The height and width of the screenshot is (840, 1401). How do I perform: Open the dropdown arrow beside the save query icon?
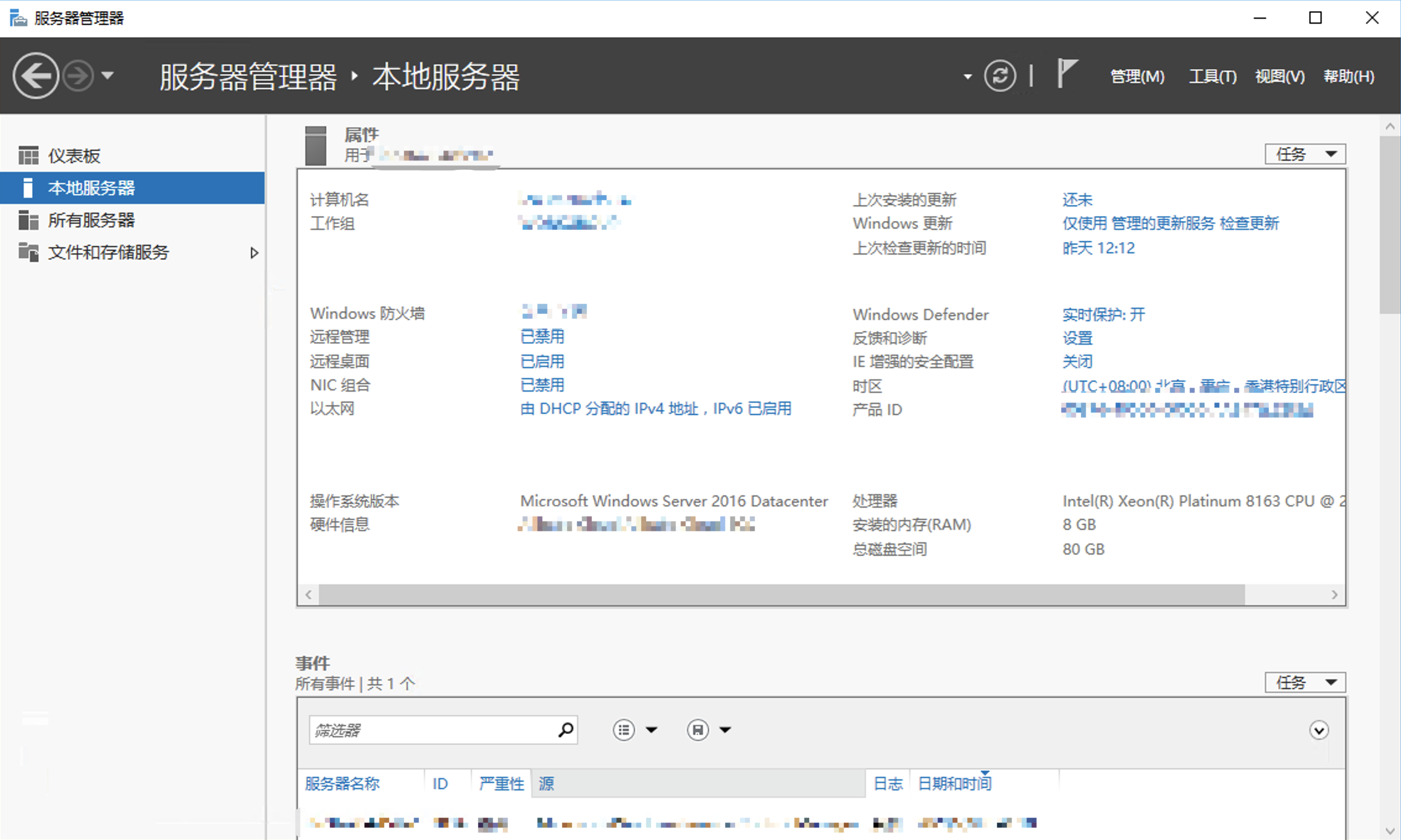pyautogui.click(x=725, y=730)
